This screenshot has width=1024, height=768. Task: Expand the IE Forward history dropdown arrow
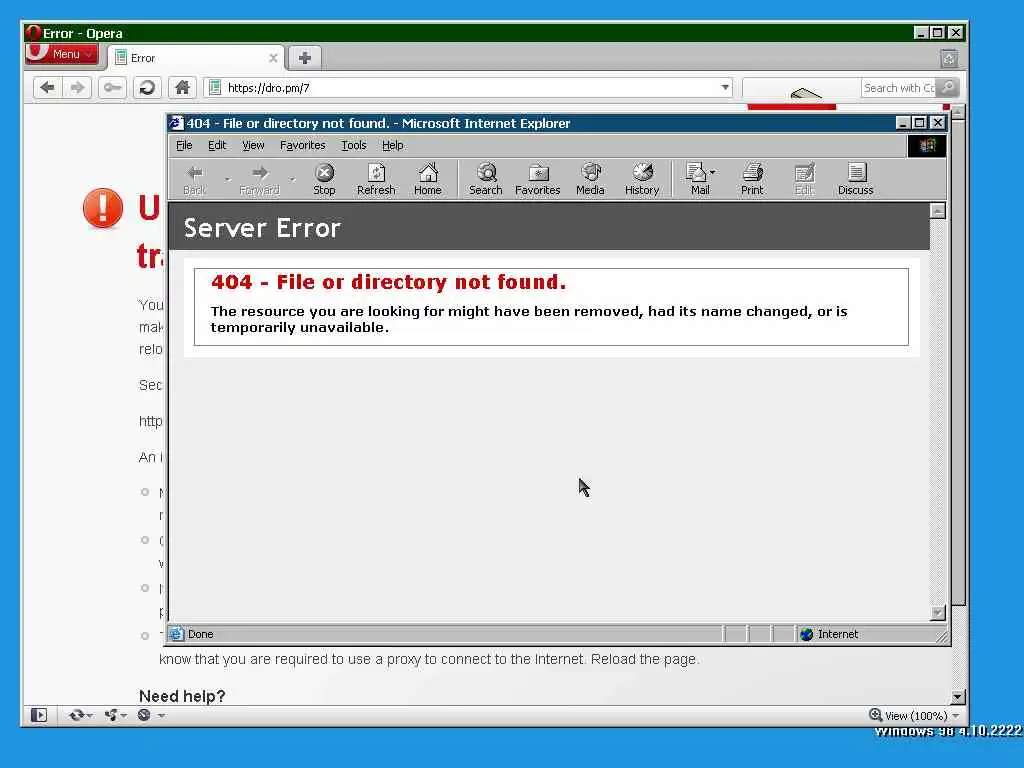tap(293, 179)
